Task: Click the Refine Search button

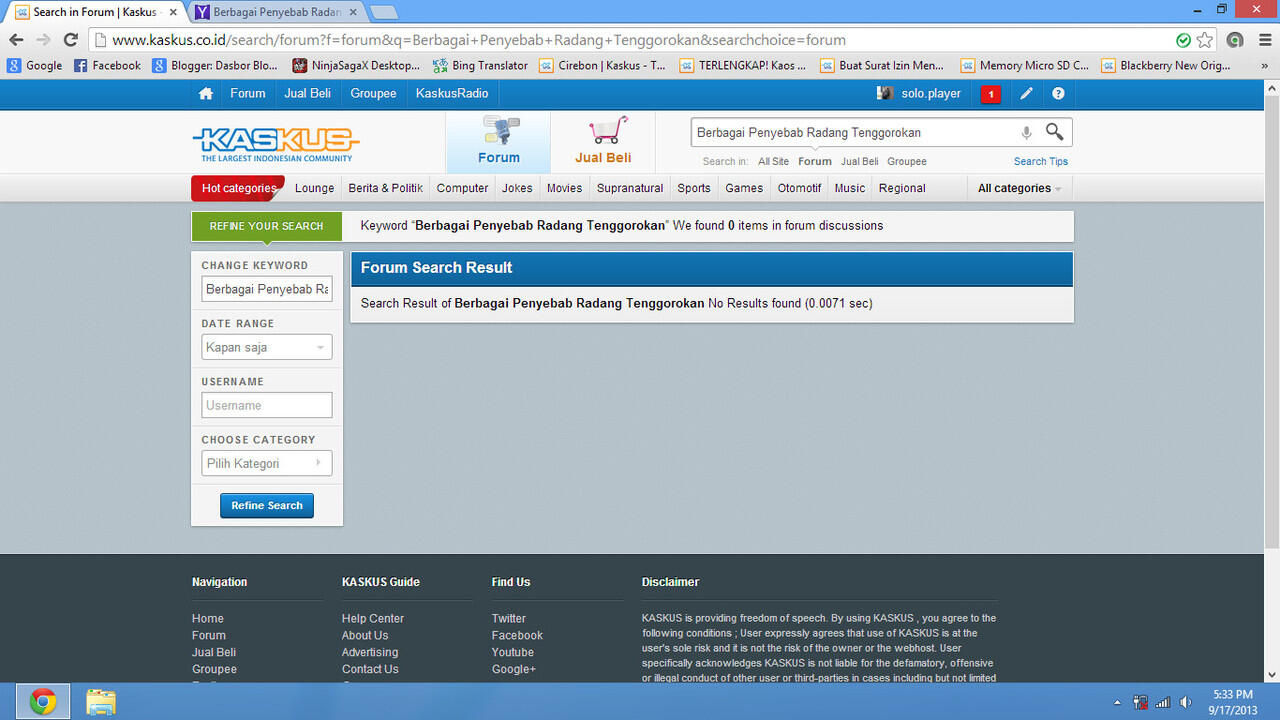Action: point(267,506)
